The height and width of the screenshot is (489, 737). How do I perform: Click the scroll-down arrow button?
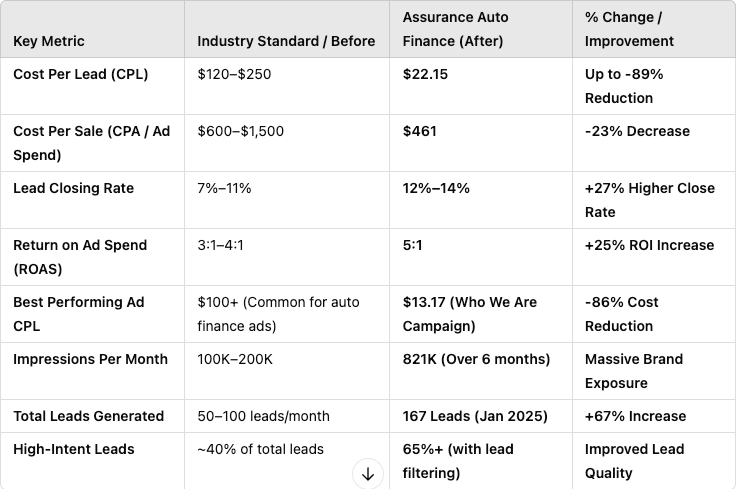[x=367, y=474]
